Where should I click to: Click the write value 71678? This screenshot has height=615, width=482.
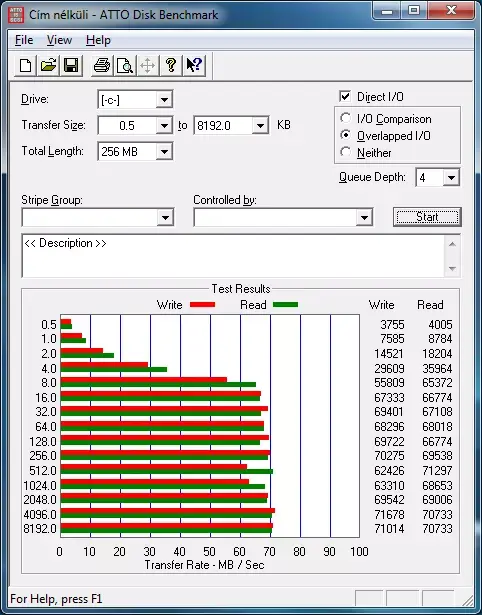(389, 514)
